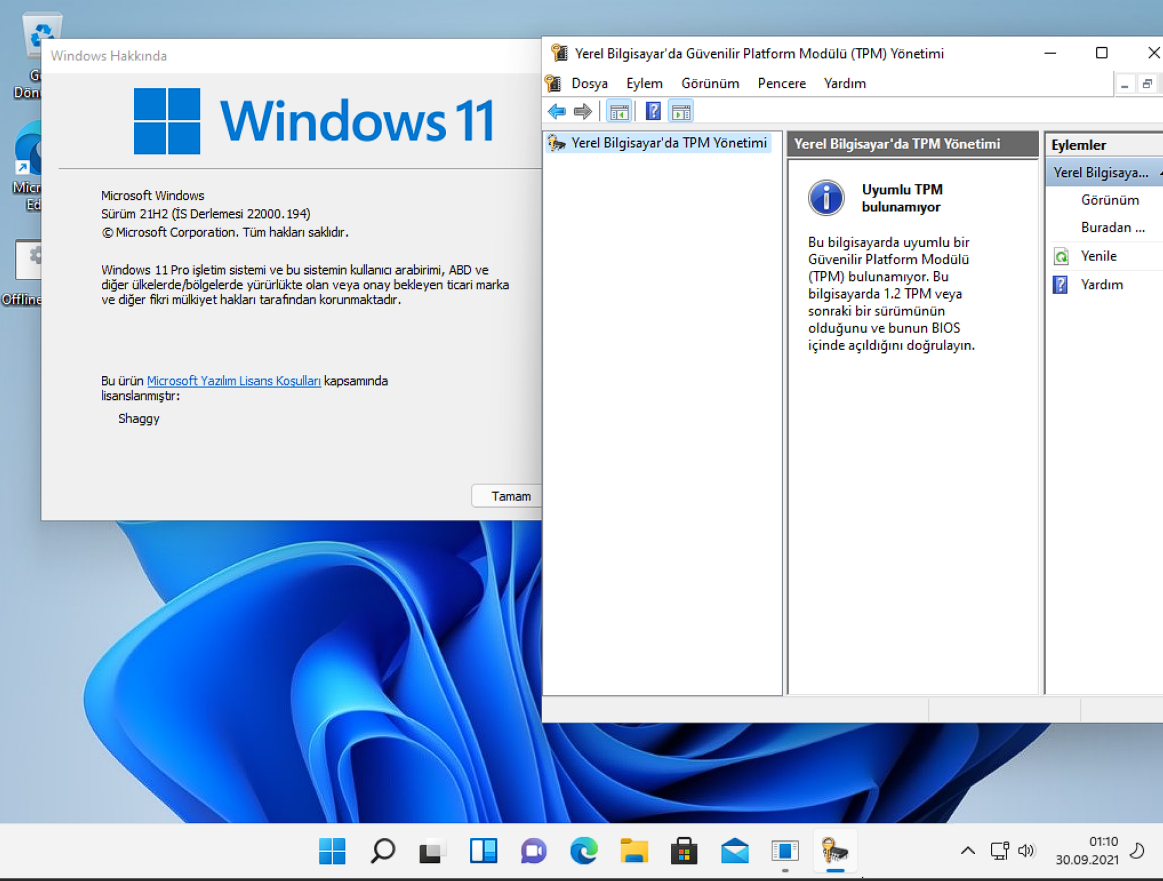
Task: Click the network icon in system tray
Action: (1000, 851)
